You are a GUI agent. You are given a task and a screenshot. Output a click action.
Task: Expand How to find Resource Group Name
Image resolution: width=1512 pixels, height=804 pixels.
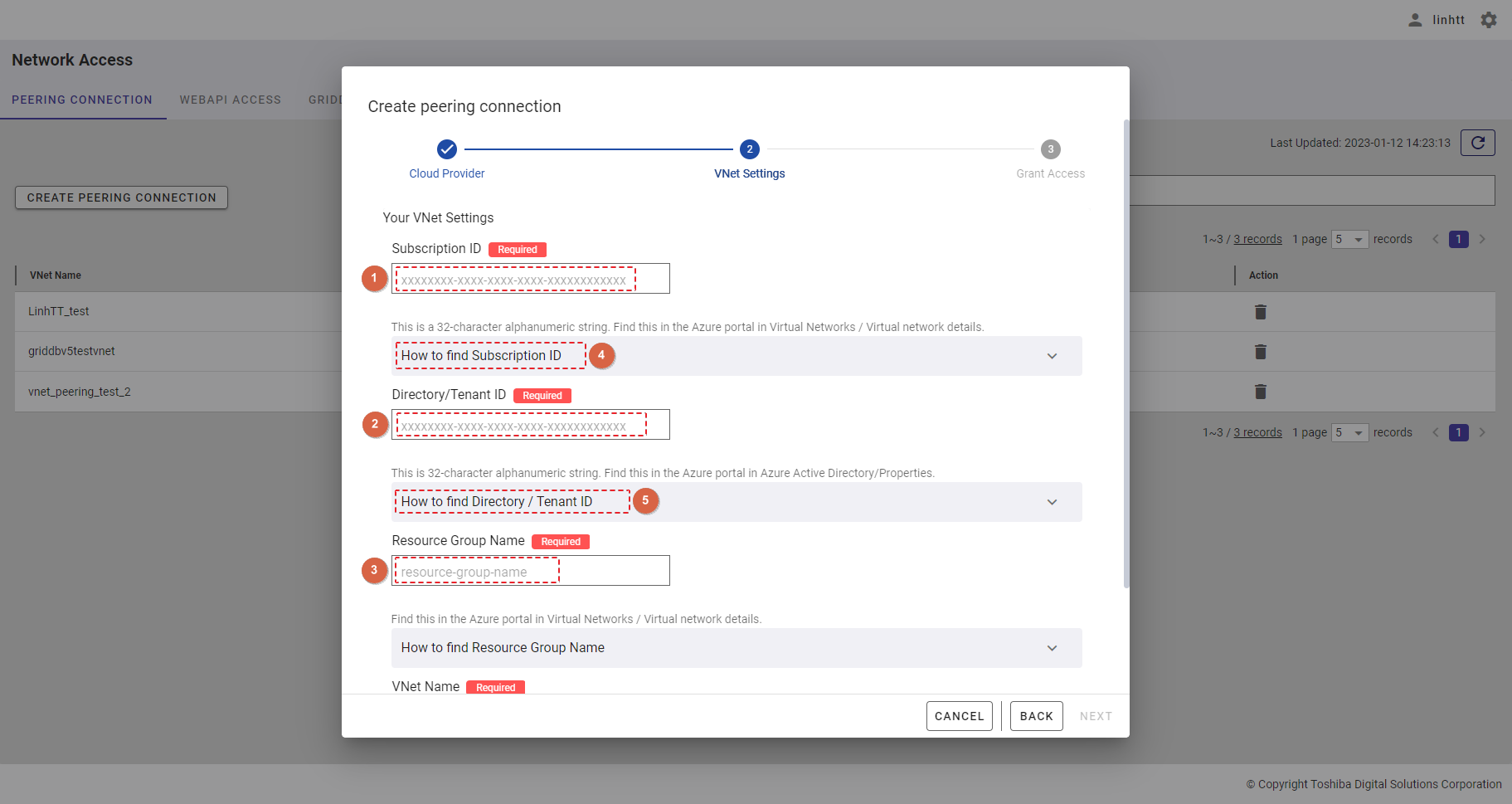1052,648
